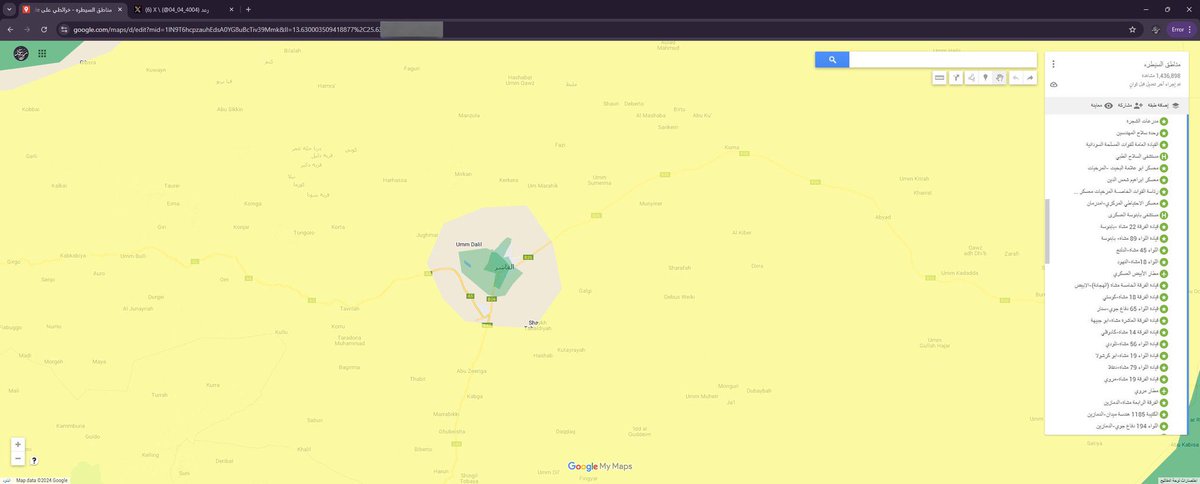This screenshot has width=1200, height=484.
Task: Open the browser tab list dropdown arrow
Action: [9, 9]
